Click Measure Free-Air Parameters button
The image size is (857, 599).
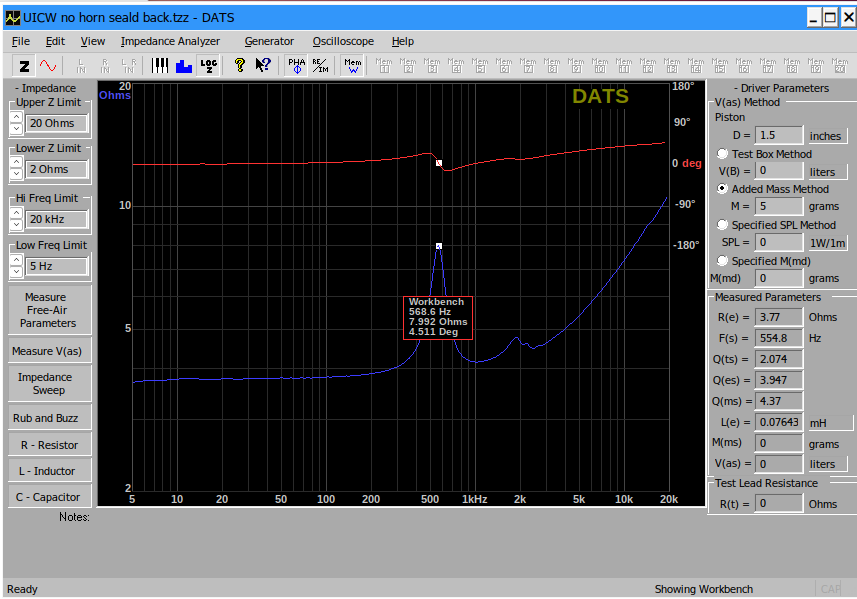(49, 310)
